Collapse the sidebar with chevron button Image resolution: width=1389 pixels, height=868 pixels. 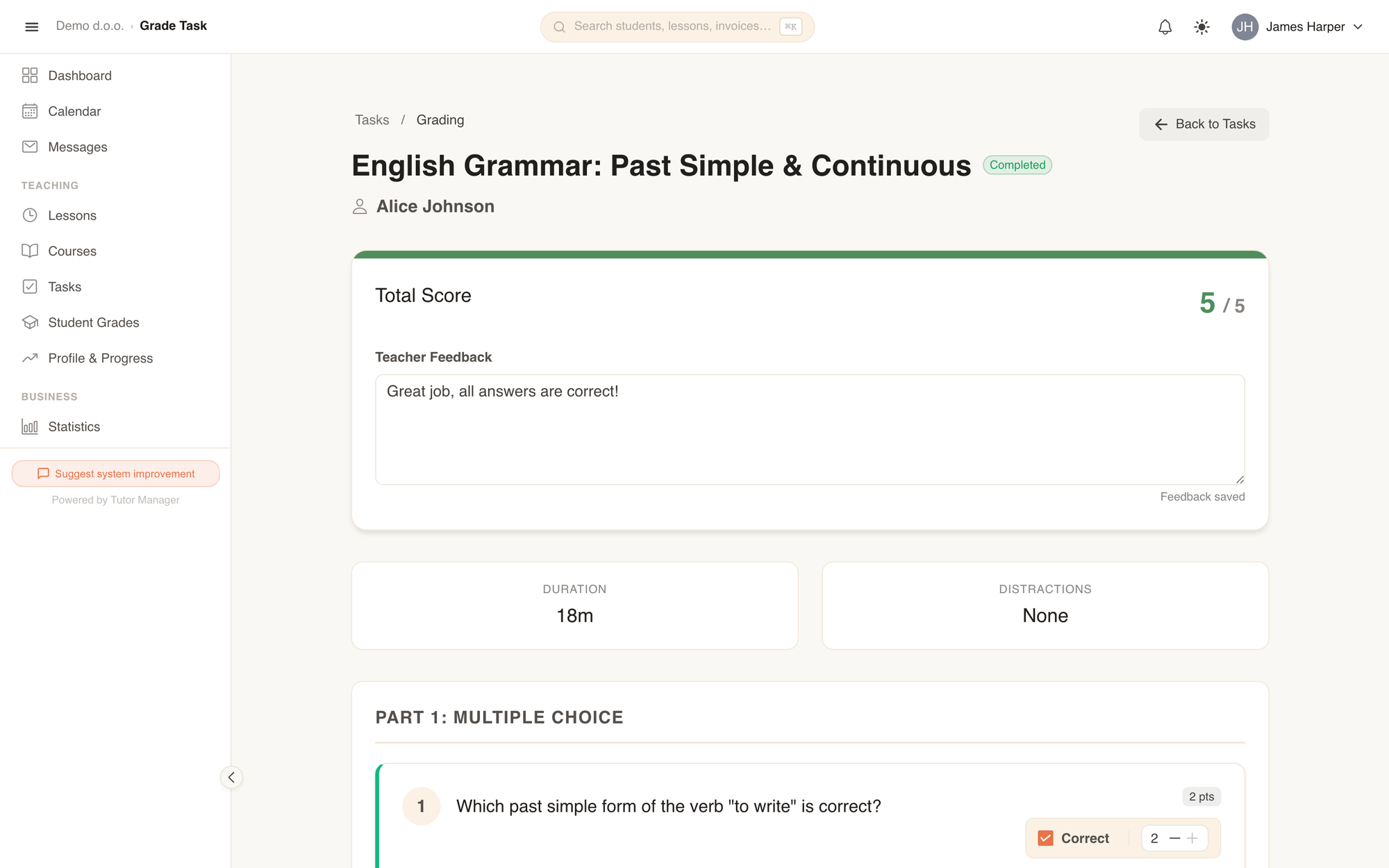pyautogui.click(x=231, y=777)
